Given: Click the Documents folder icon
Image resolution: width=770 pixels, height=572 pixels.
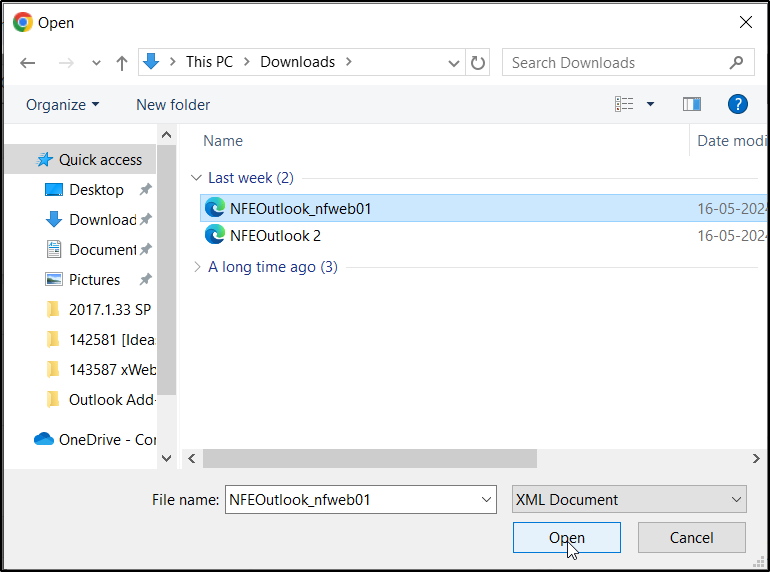Looking at the screenshot, I should pyautogui.click(x=54, y=249).
